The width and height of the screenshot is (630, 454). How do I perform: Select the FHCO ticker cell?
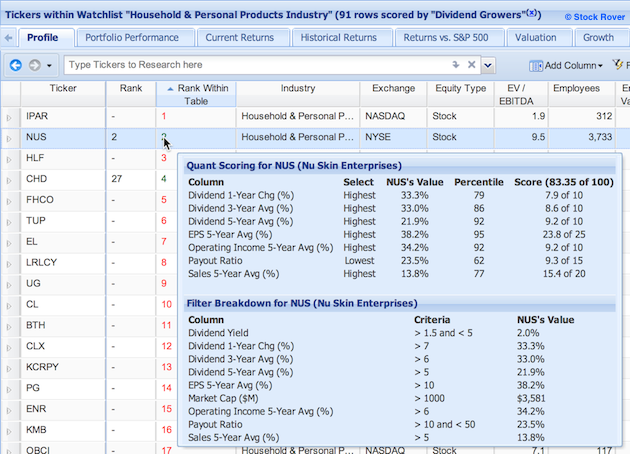tap(63, 200)
